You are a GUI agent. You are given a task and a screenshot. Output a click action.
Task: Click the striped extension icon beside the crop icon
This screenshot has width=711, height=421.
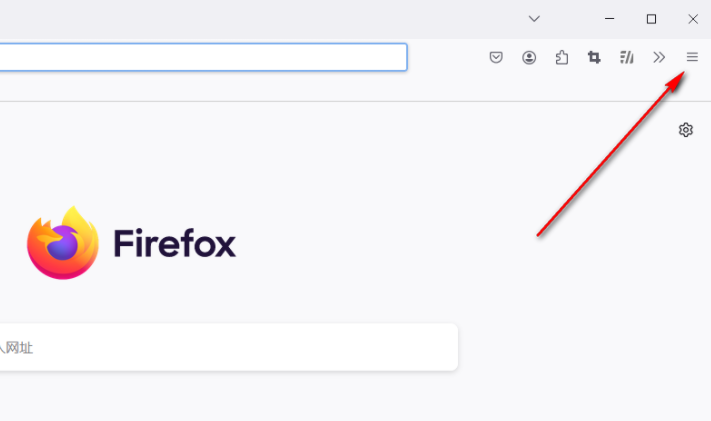(x=627, y=57)
